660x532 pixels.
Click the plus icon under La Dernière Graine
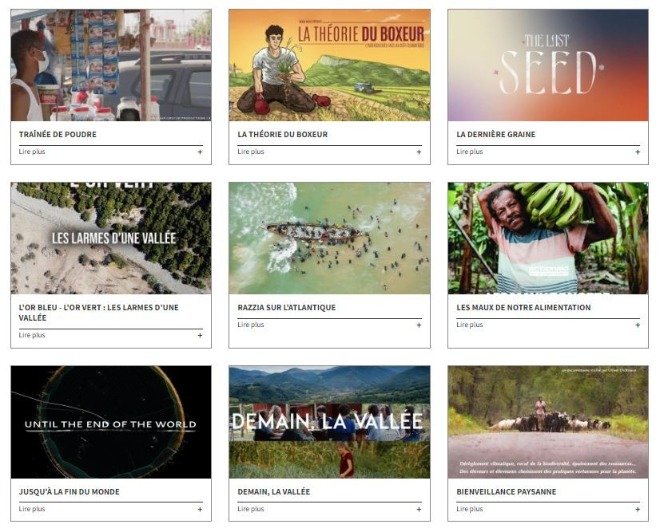coord(638,152)
